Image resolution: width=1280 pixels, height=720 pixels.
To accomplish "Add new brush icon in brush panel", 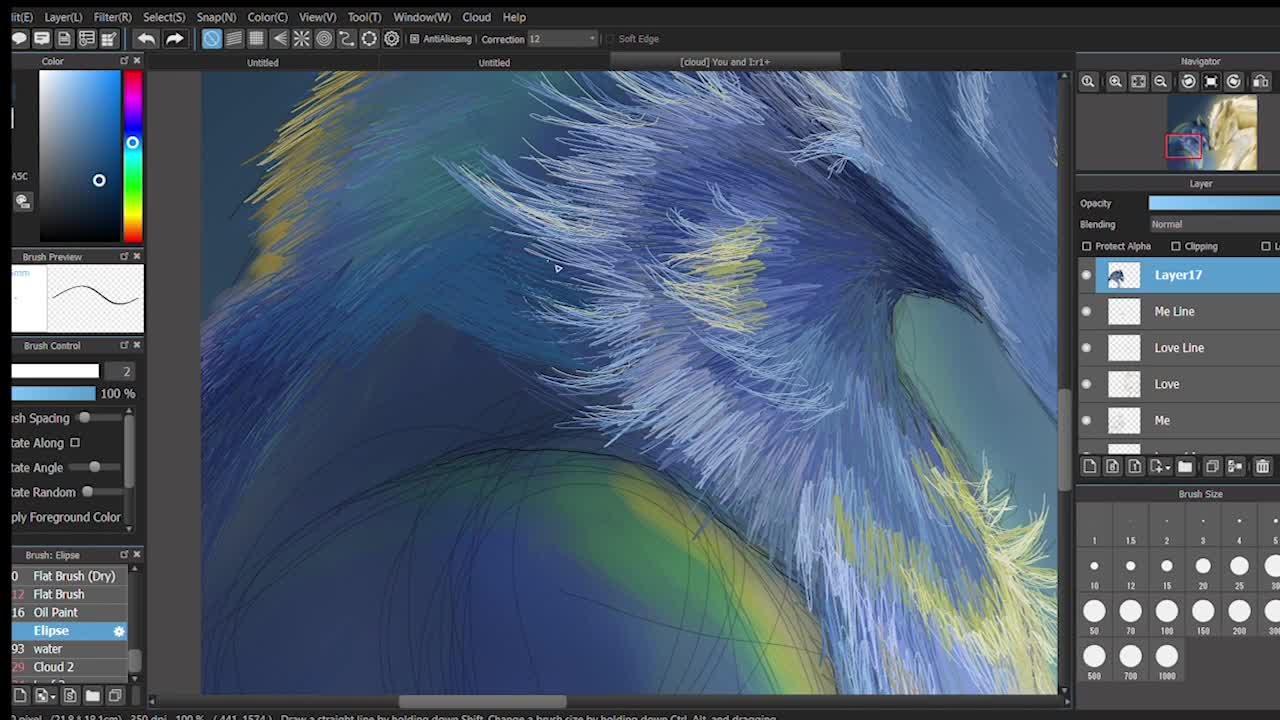I will [19, 695].
